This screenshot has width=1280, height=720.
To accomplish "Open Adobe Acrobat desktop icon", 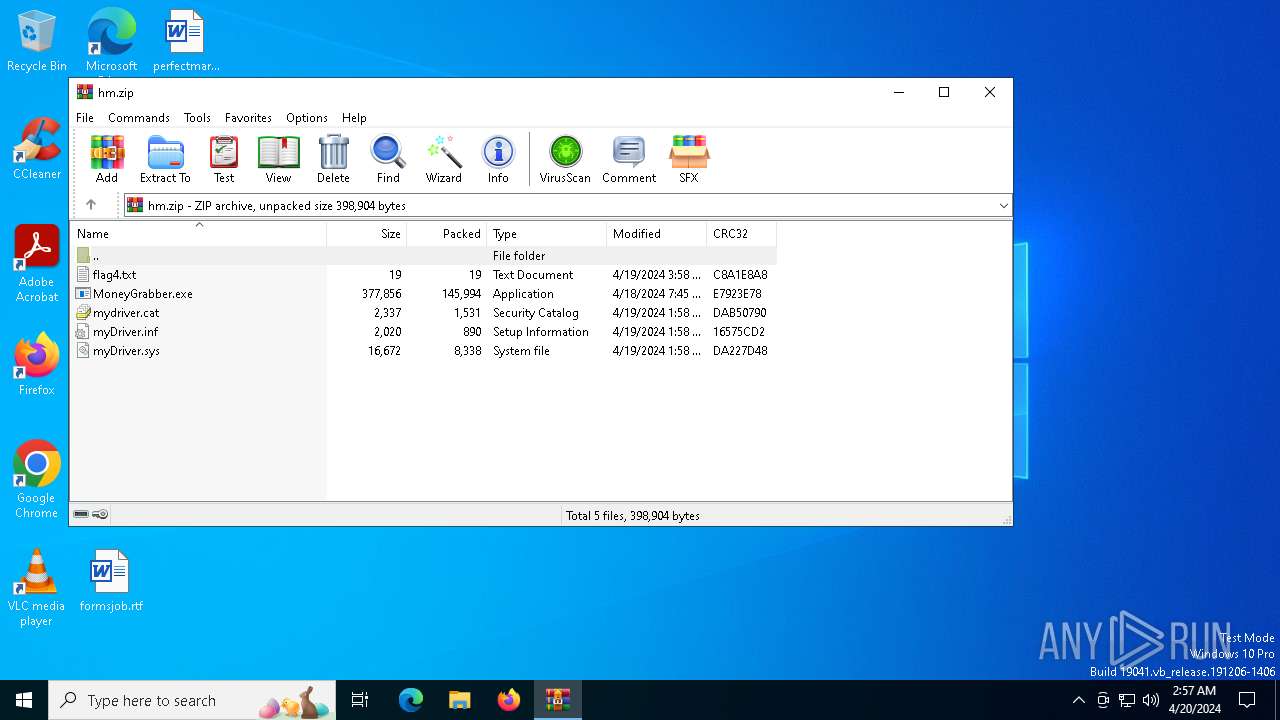I will (x=36, y=264).
